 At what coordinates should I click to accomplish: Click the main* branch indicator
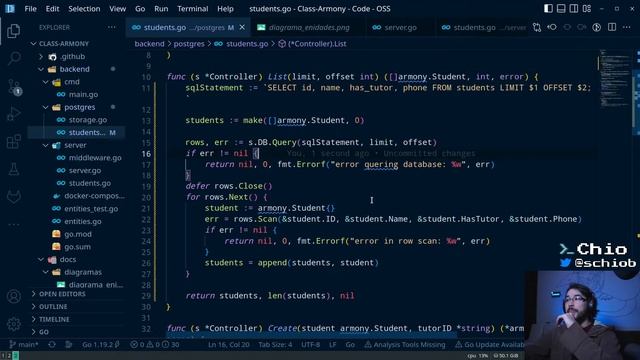pyautogui.click(x=24, y=344)
